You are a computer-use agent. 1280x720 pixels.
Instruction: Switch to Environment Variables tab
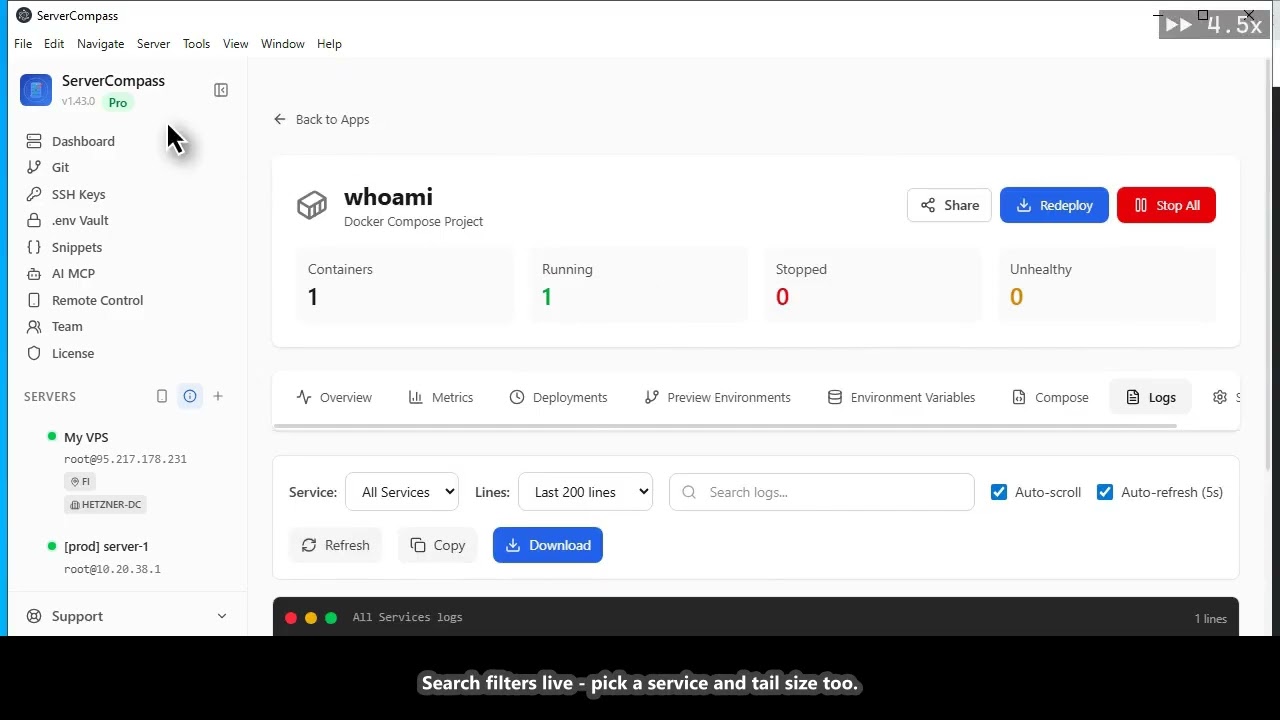901,397
